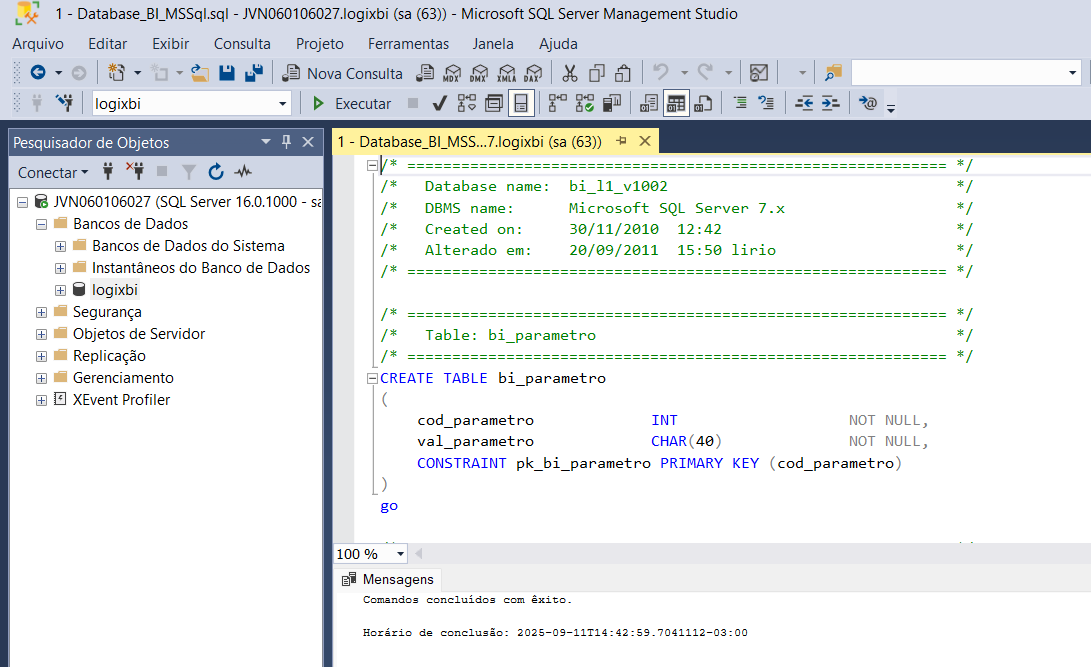
Task: Click the Increase Indent icon
Action: tap(831, 103)
